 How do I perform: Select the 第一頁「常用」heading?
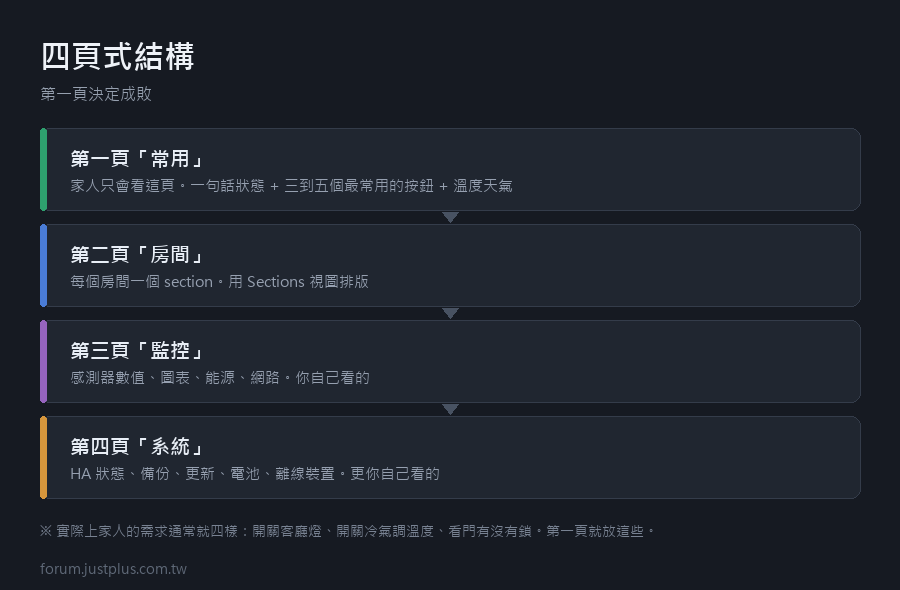pos(137,158)
